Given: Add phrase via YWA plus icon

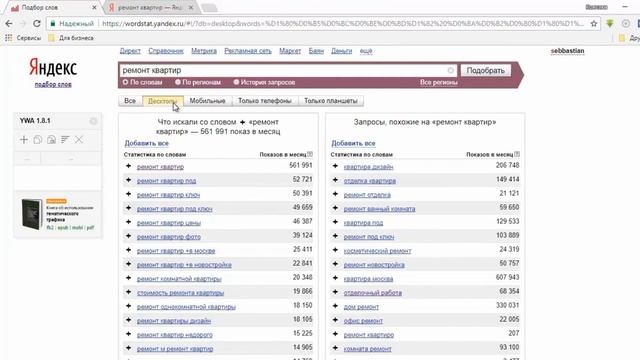Looking at the screenshot, I should (24, 140).
